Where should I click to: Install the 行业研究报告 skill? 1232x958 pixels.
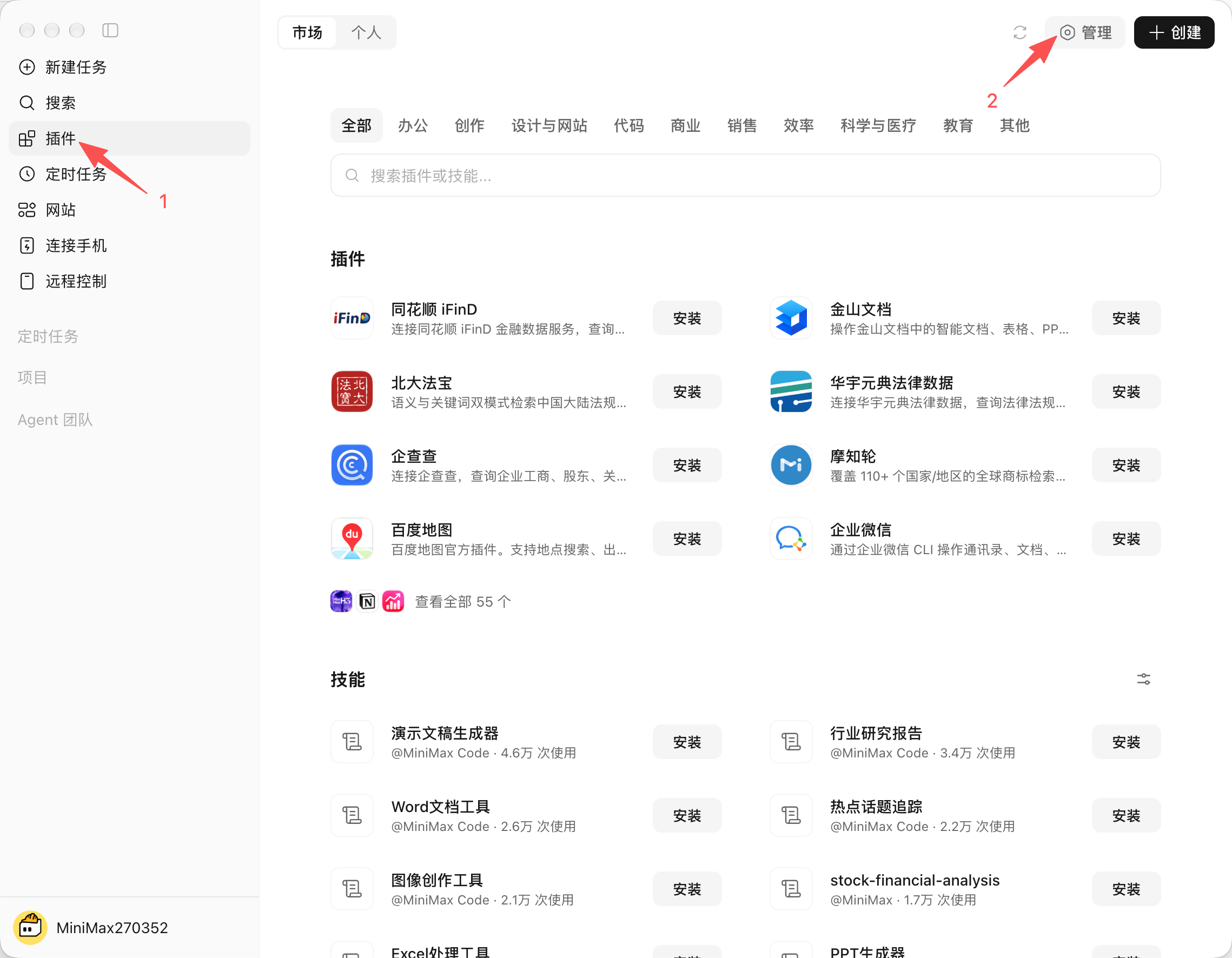(x=1126, y=742)
